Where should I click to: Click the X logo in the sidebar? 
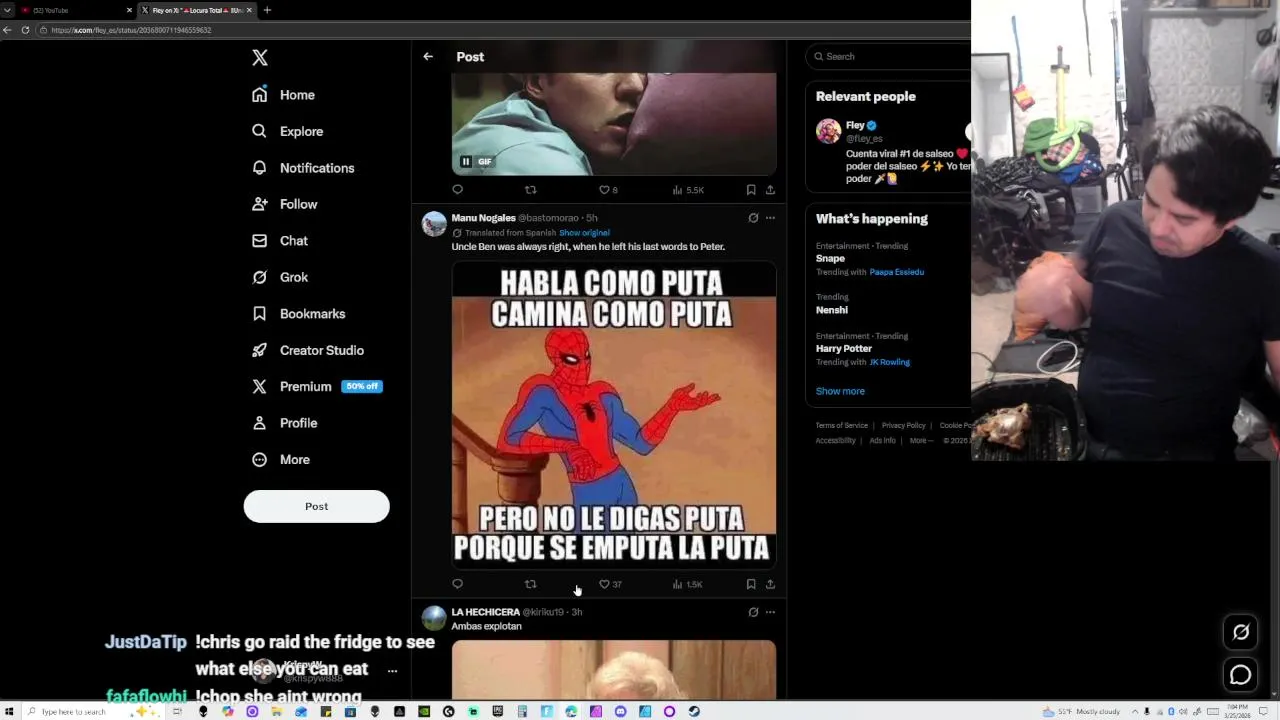click(x=260, y=58)
